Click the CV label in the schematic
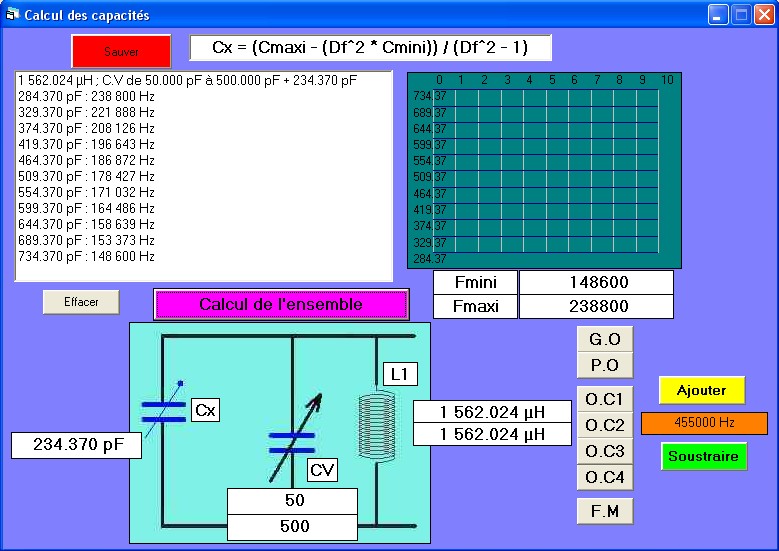Screen dimensions: 779x551 (322, 470)
